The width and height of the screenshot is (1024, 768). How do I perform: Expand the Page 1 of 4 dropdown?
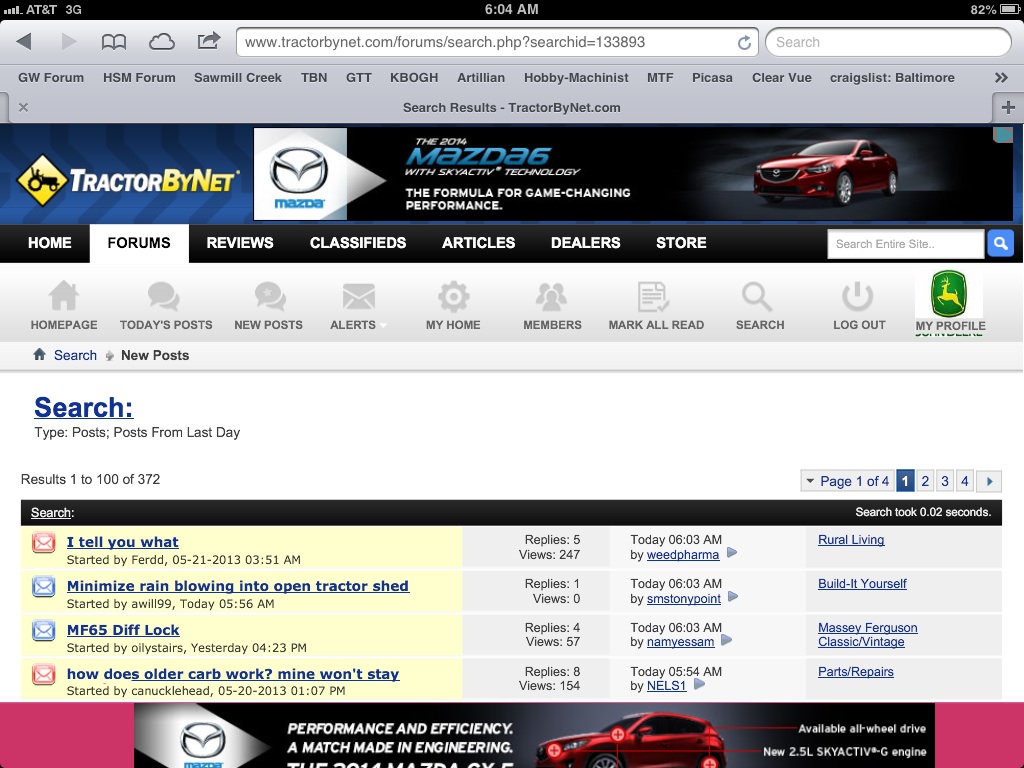[x=845, y=481]
